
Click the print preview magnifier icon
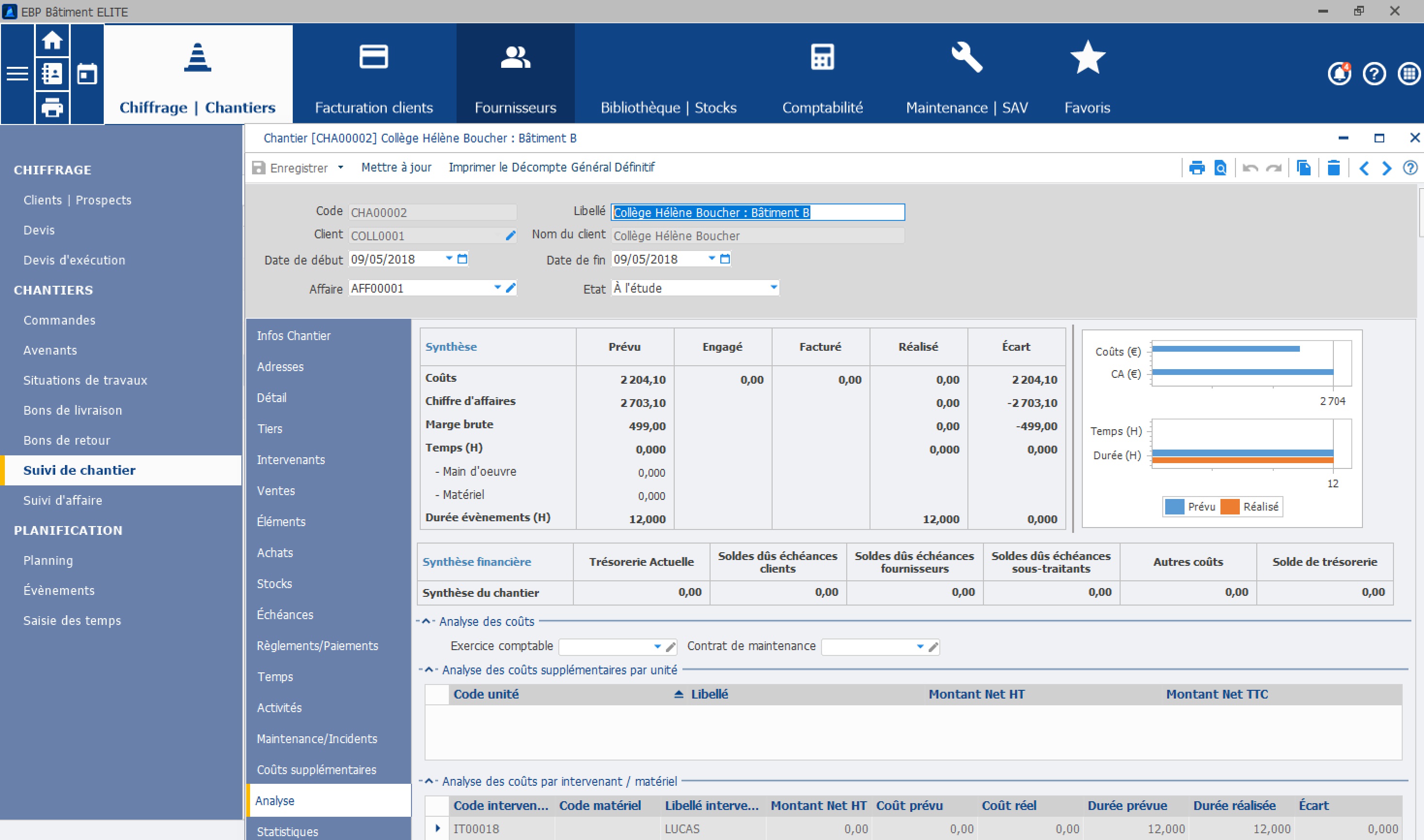1220,168
